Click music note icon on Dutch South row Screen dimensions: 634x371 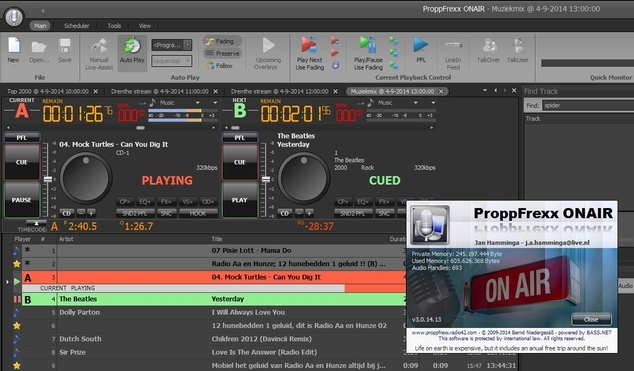pyautogui.click(x=16, y=339)
